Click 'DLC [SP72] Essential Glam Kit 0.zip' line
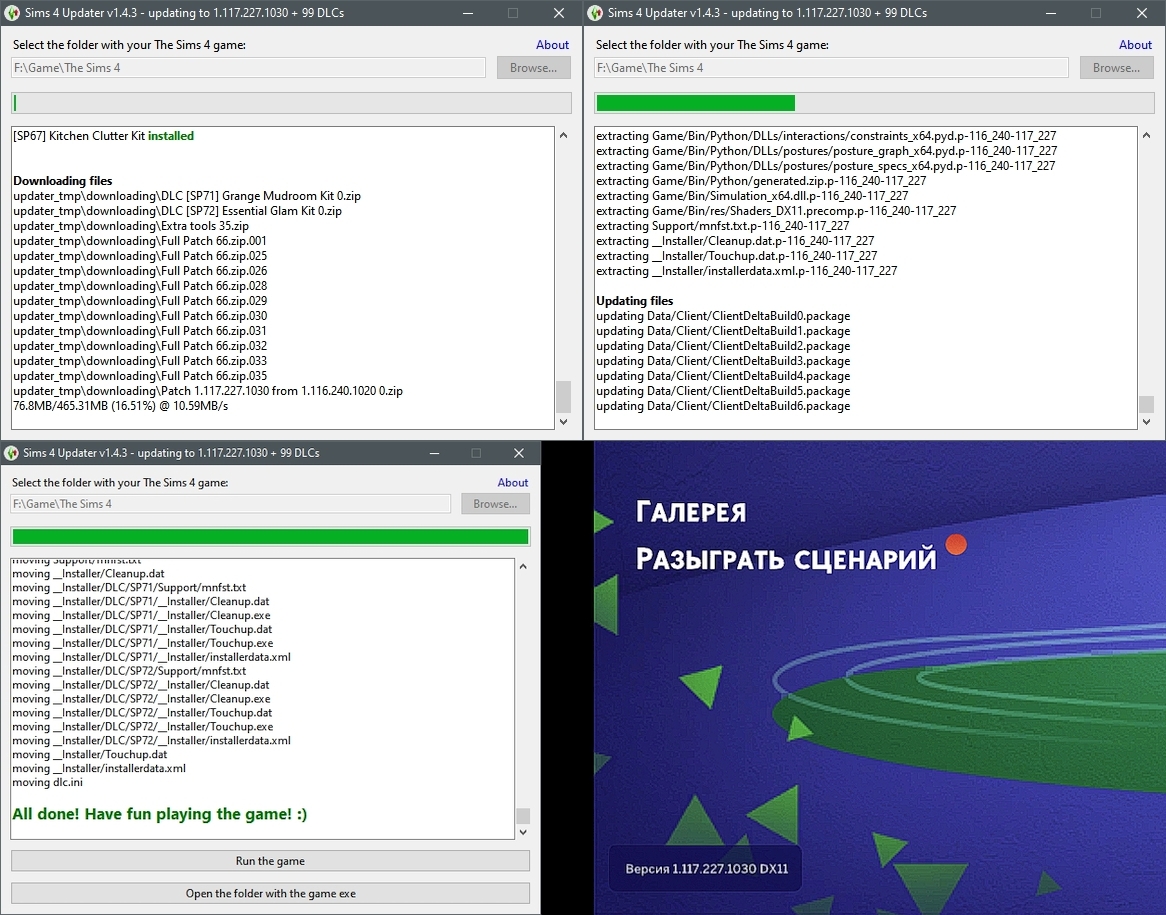The width and height of the screenshot is (1166, 915). tap(177, 211)
